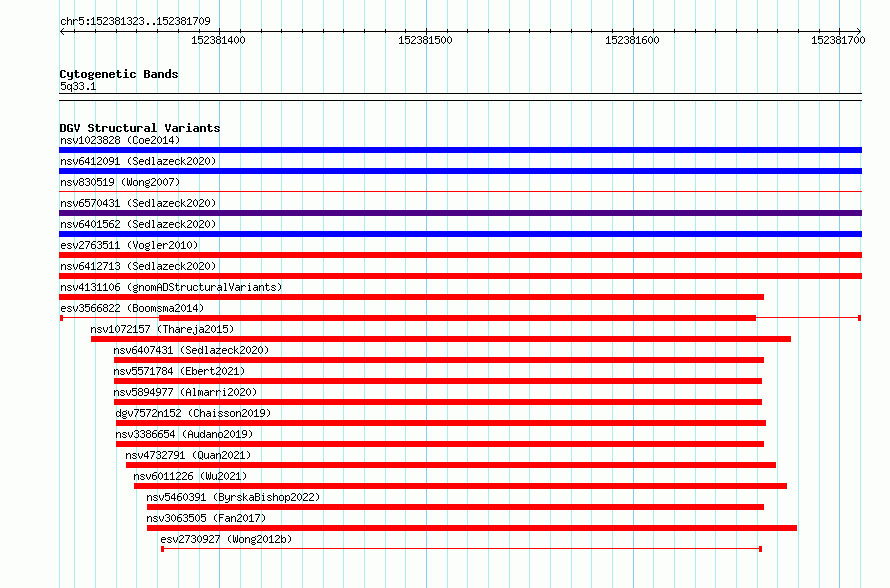Open variant nsv1072157 (Thareja2015) label
Image resolution: width=890 pixels, height=588 pixels.
[x=162, y=329]
